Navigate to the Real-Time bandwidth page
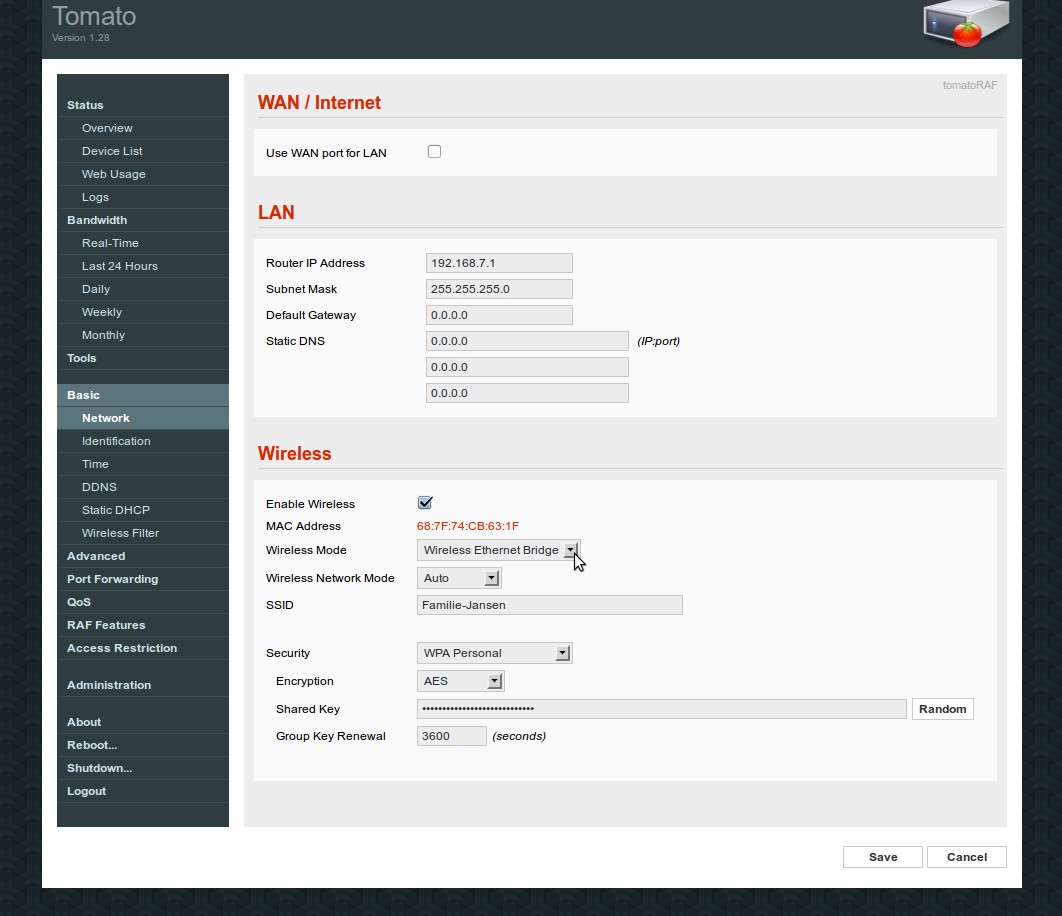 click(110, 242)
